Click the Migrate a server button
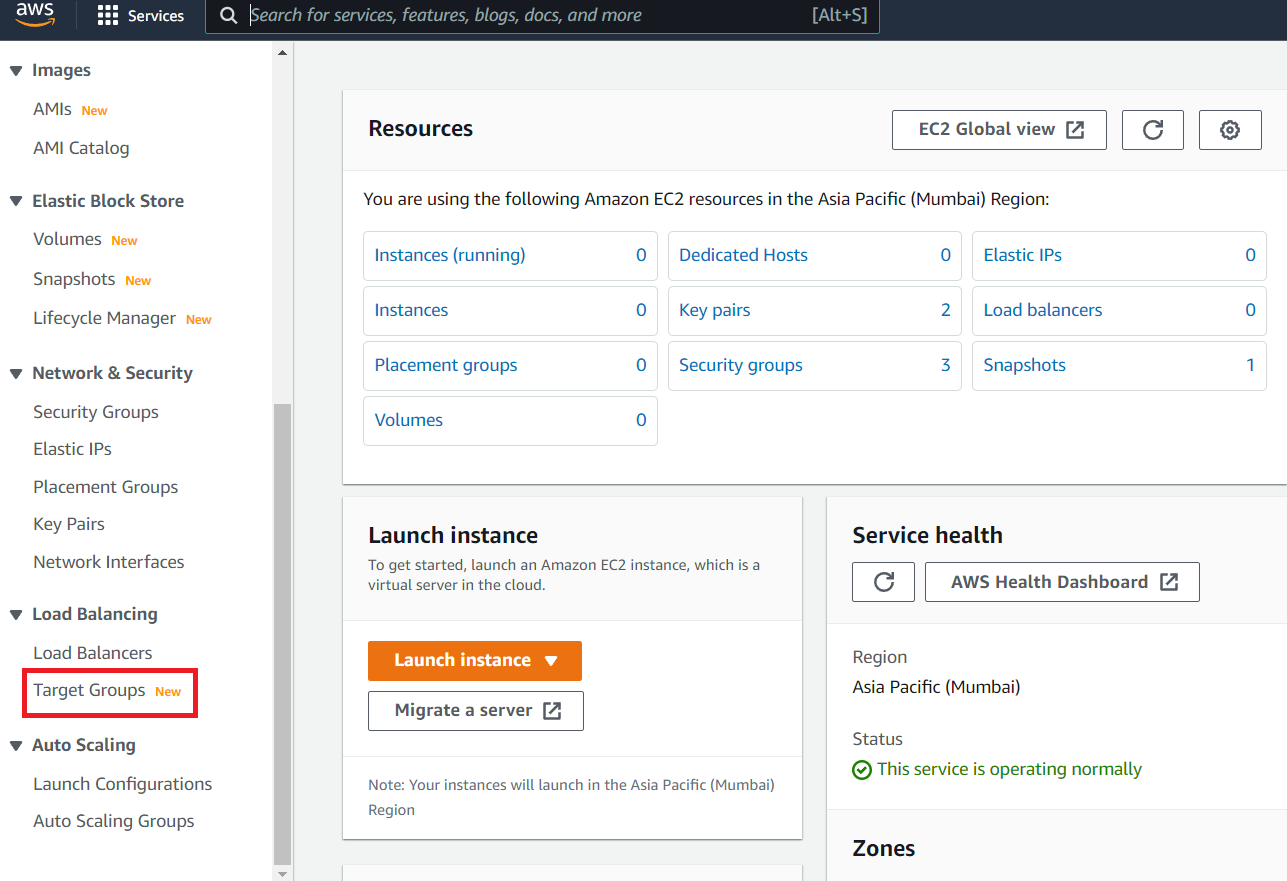Screen dimensions: 1287x881 (475, 710)
